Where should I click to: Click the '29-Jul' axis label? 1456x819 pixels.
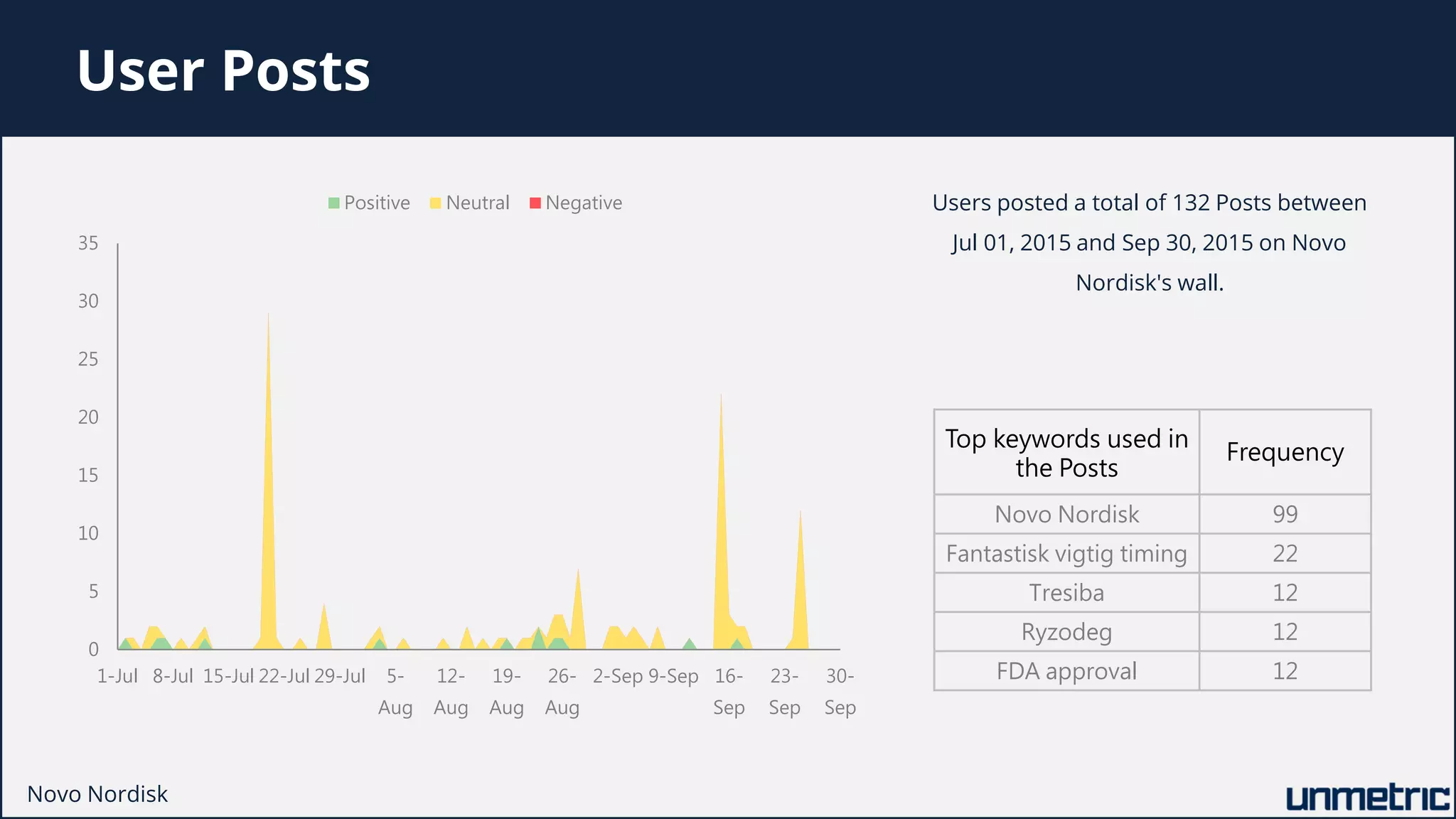click(x=340, y=676)
